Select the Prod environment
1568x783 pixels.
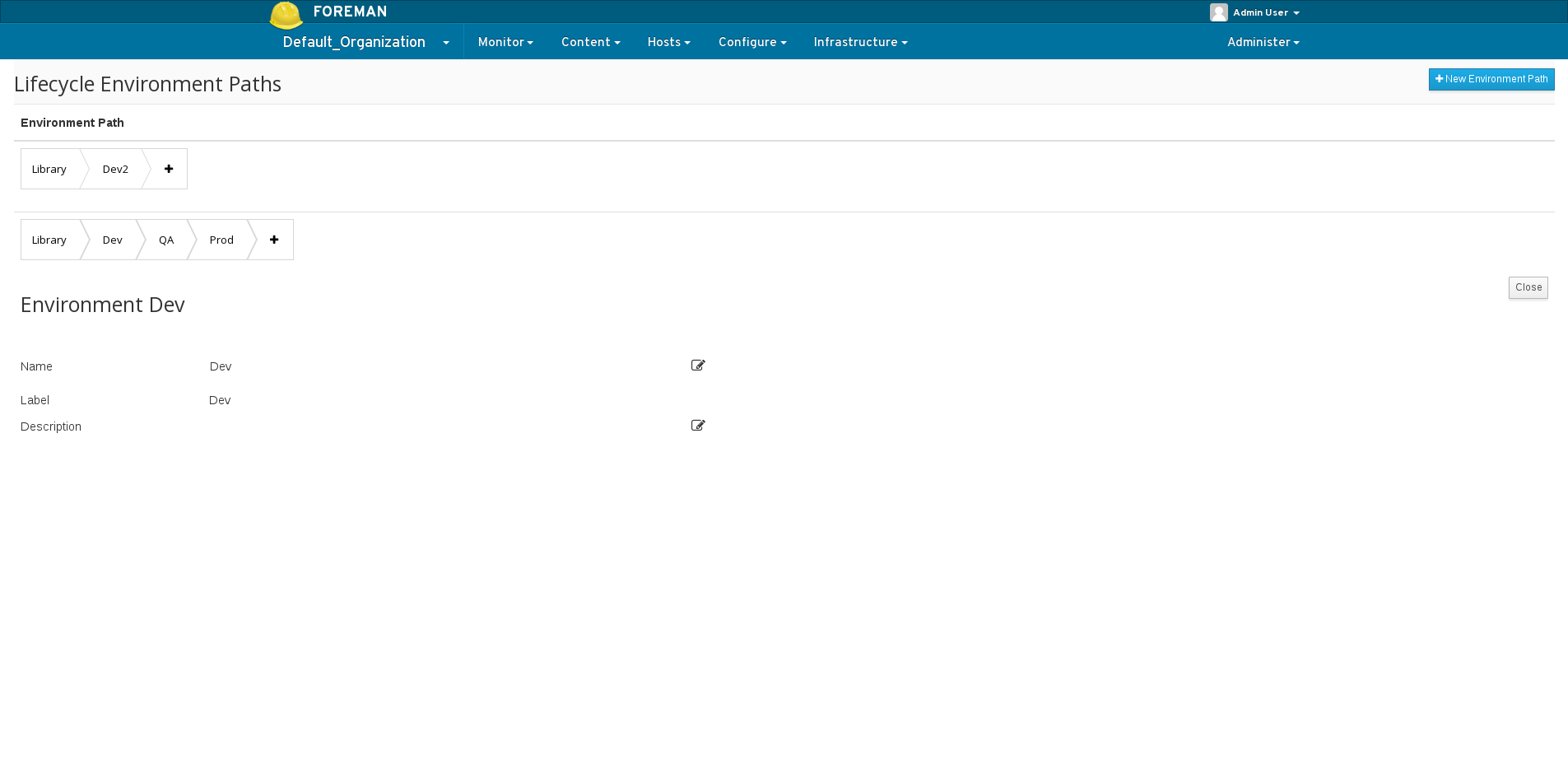[221, 240]
